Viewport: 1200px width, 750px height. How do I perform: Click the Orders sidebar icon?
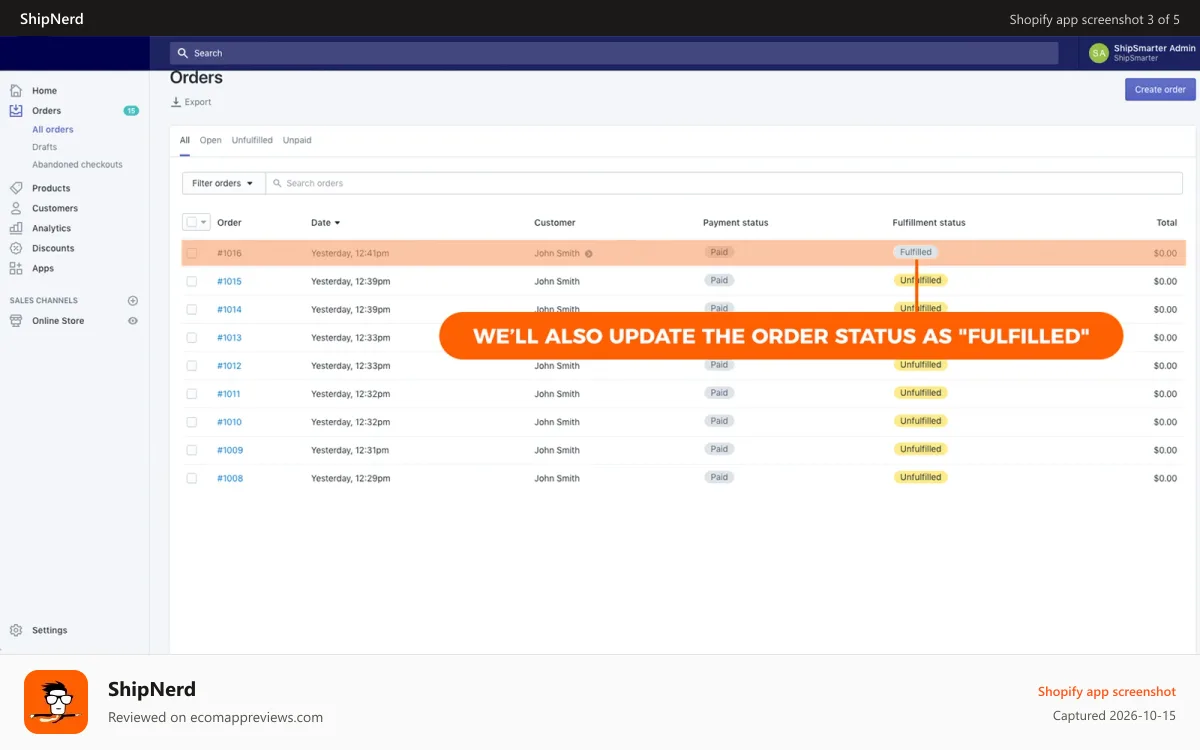coord(16,111)
